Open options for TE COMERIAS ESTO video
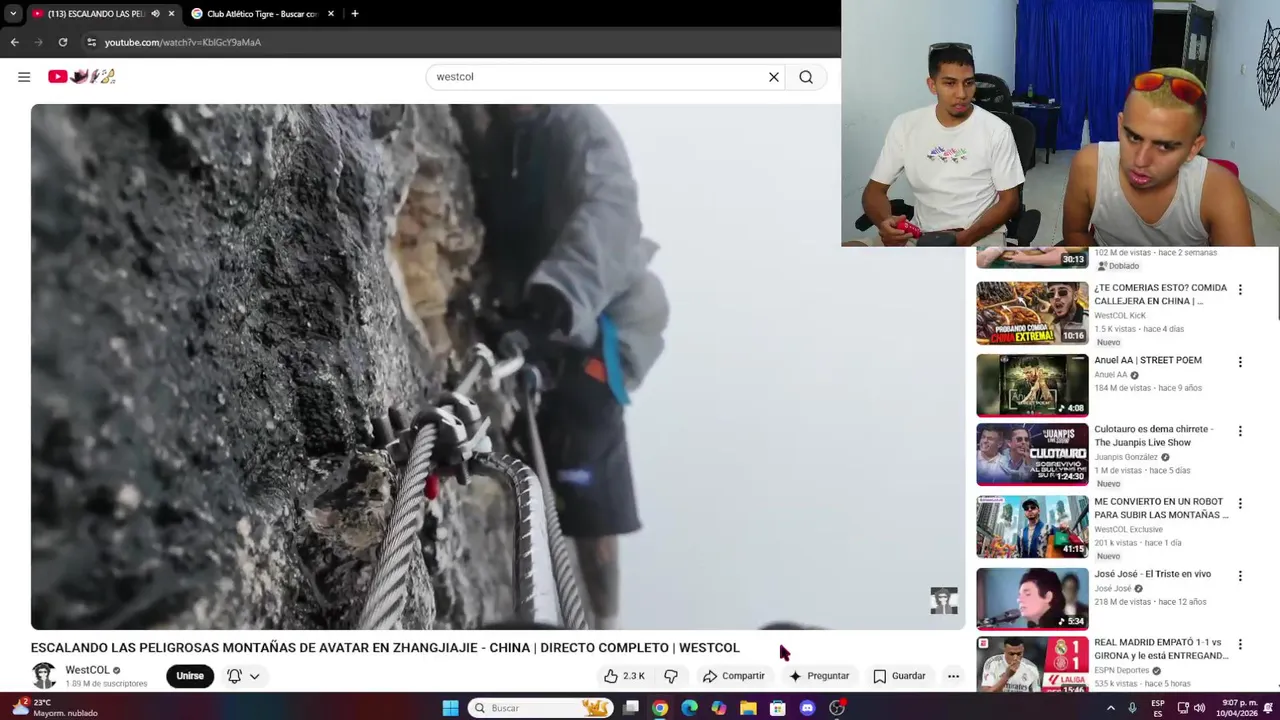Viewport: 1280px width, 720px height. pyautogui.click(x=1240, y=290)
